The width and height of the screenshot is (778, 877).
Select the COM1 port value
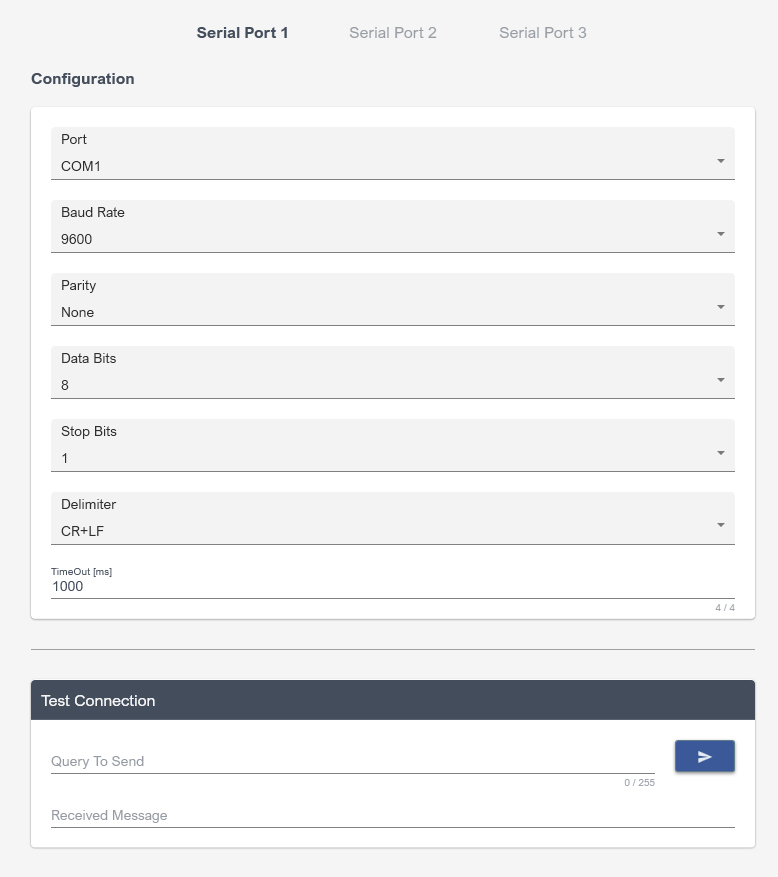pyautogui.click(x=81, y=166)
